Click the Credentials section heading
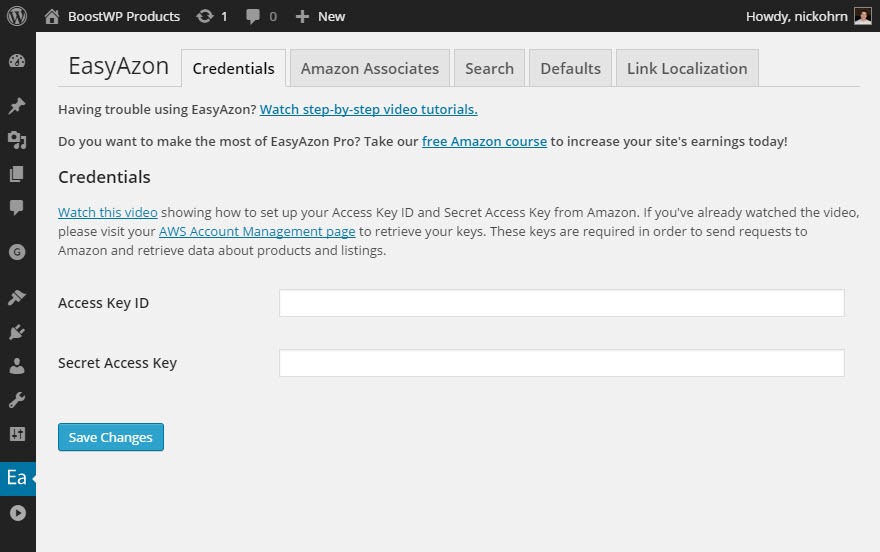The width and height of the screenshot is (880, 552). (x=104, y=177)
